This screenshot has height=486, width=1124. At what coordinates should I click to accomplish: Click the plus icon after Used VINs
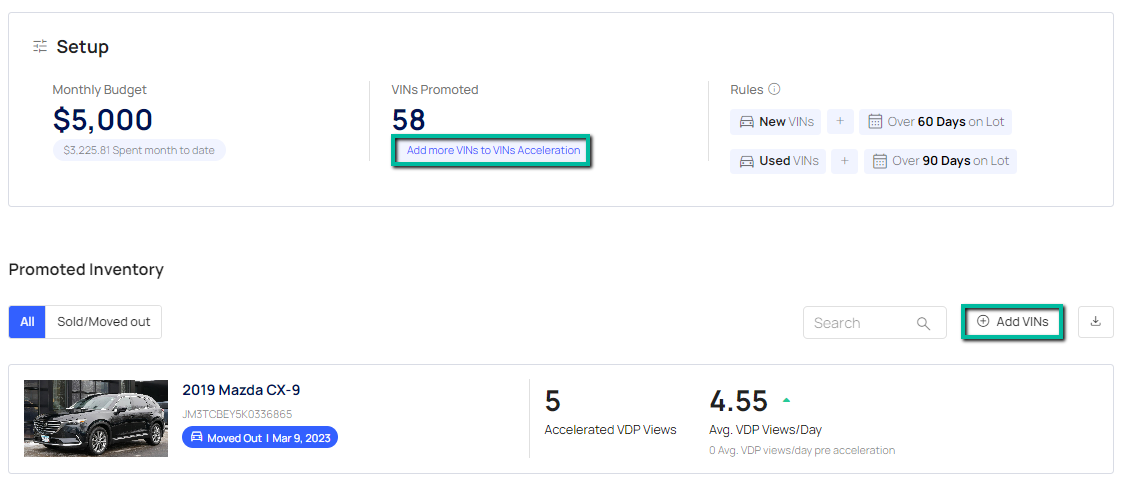(x=844, y=161)
